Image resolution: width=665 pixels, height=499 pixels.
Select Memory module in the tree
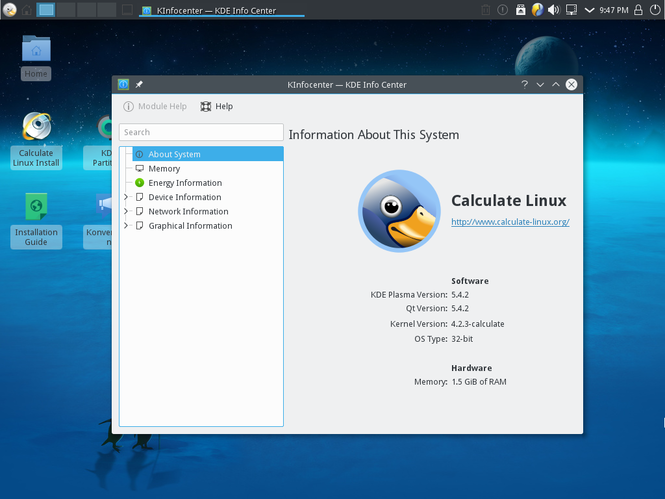pyautogui.click(x=164, y=169)
